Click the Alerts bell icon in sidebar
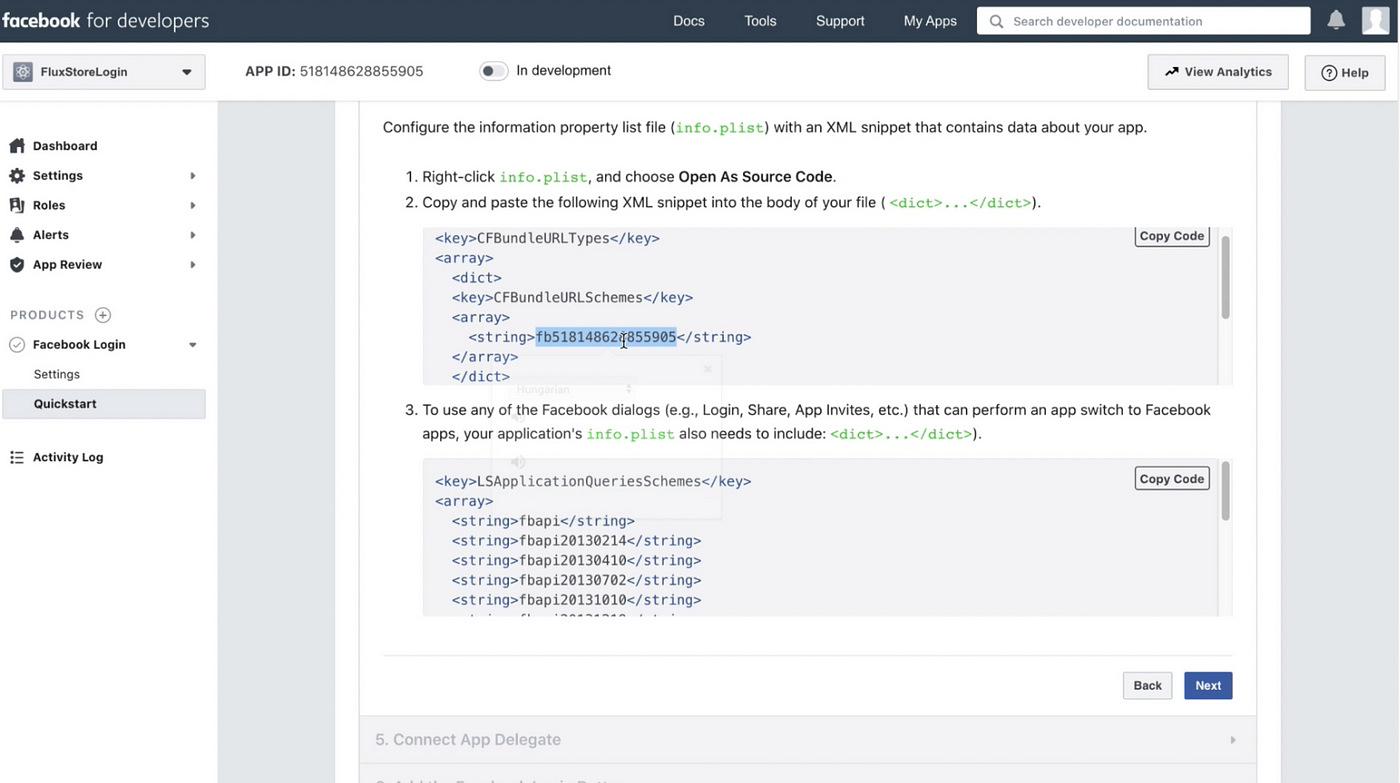This screenshot has height=783, width=1400. [x=17, y=235]
